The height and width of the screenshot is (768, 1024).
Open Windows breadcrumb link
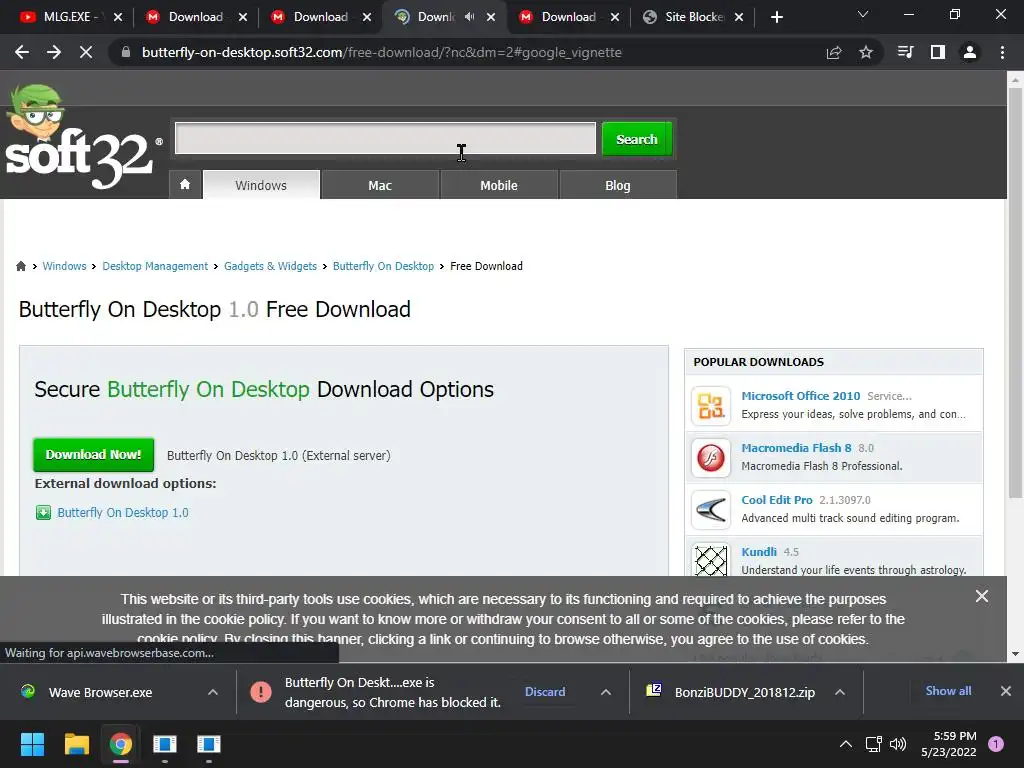(64, 266)
